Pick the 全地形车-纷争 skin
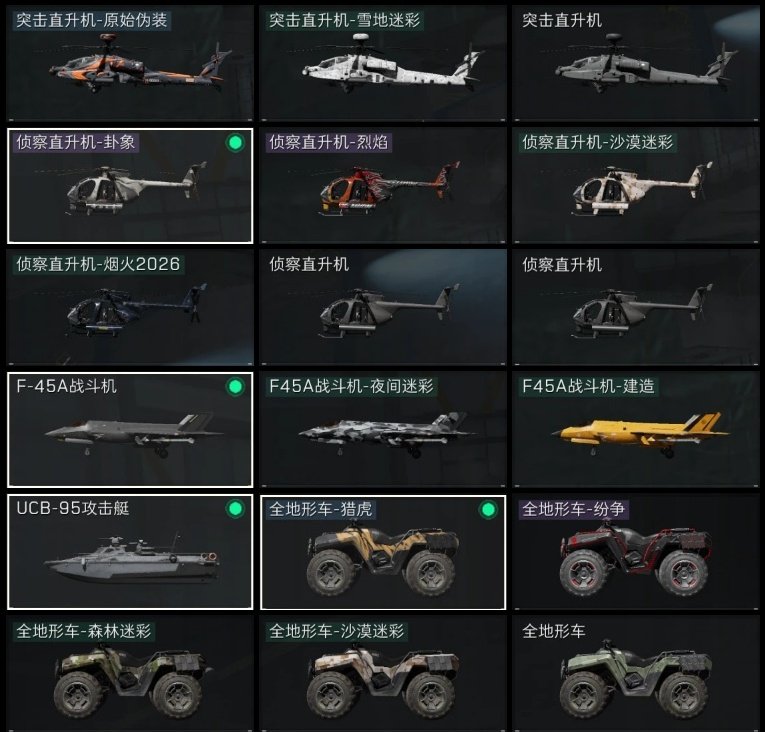Image resolution: width=765 pixels, height=732 pixels. click(x=636, y=552)
